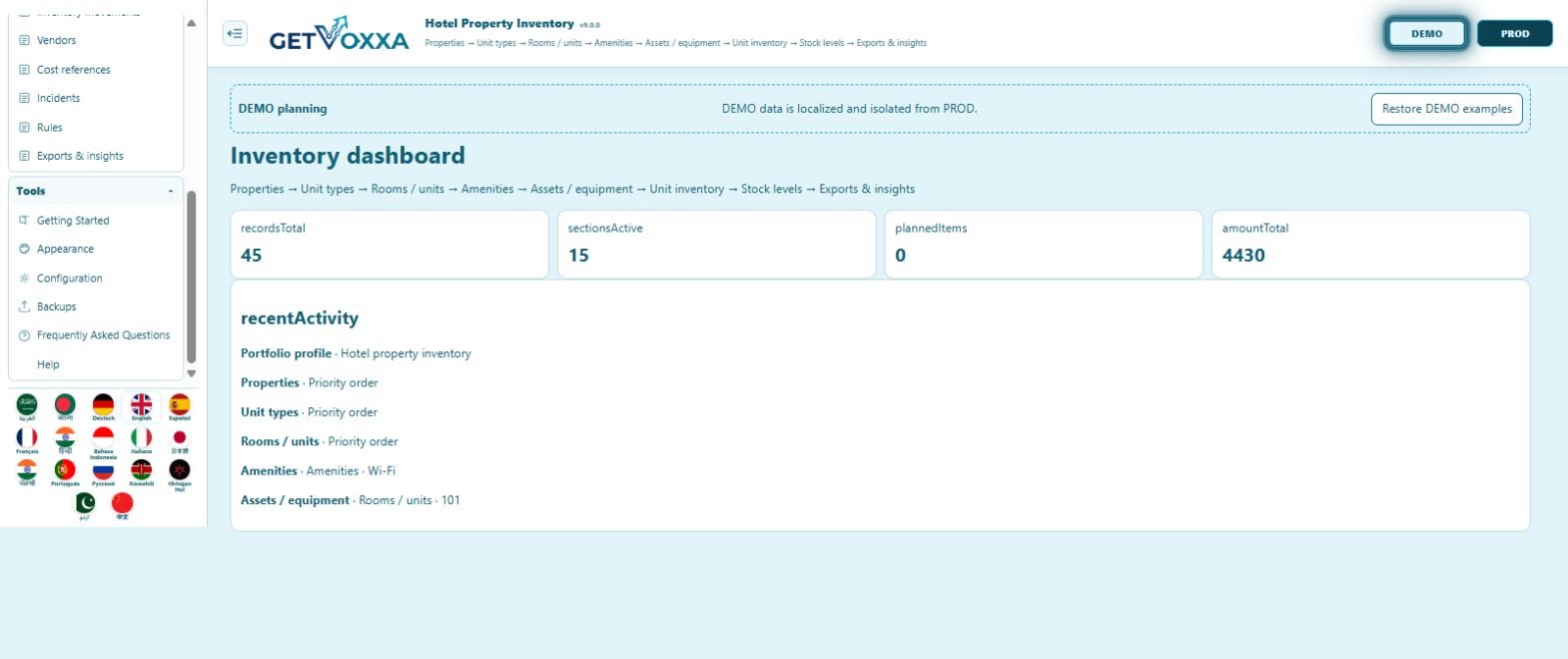
Task: Open Rules in the sidebar
Action: click(x=50, y=128)
